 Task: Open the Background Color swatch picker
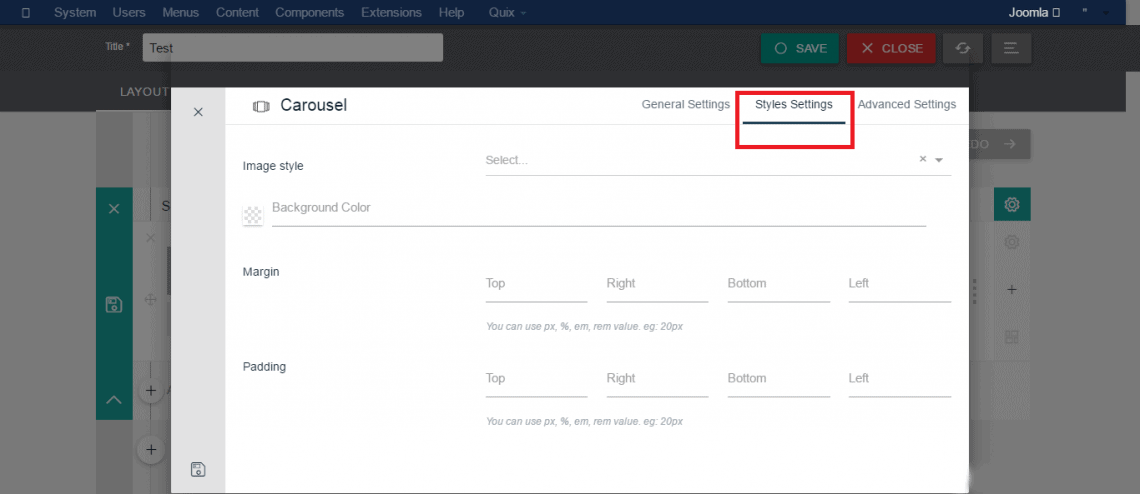(x=253, y=215)
